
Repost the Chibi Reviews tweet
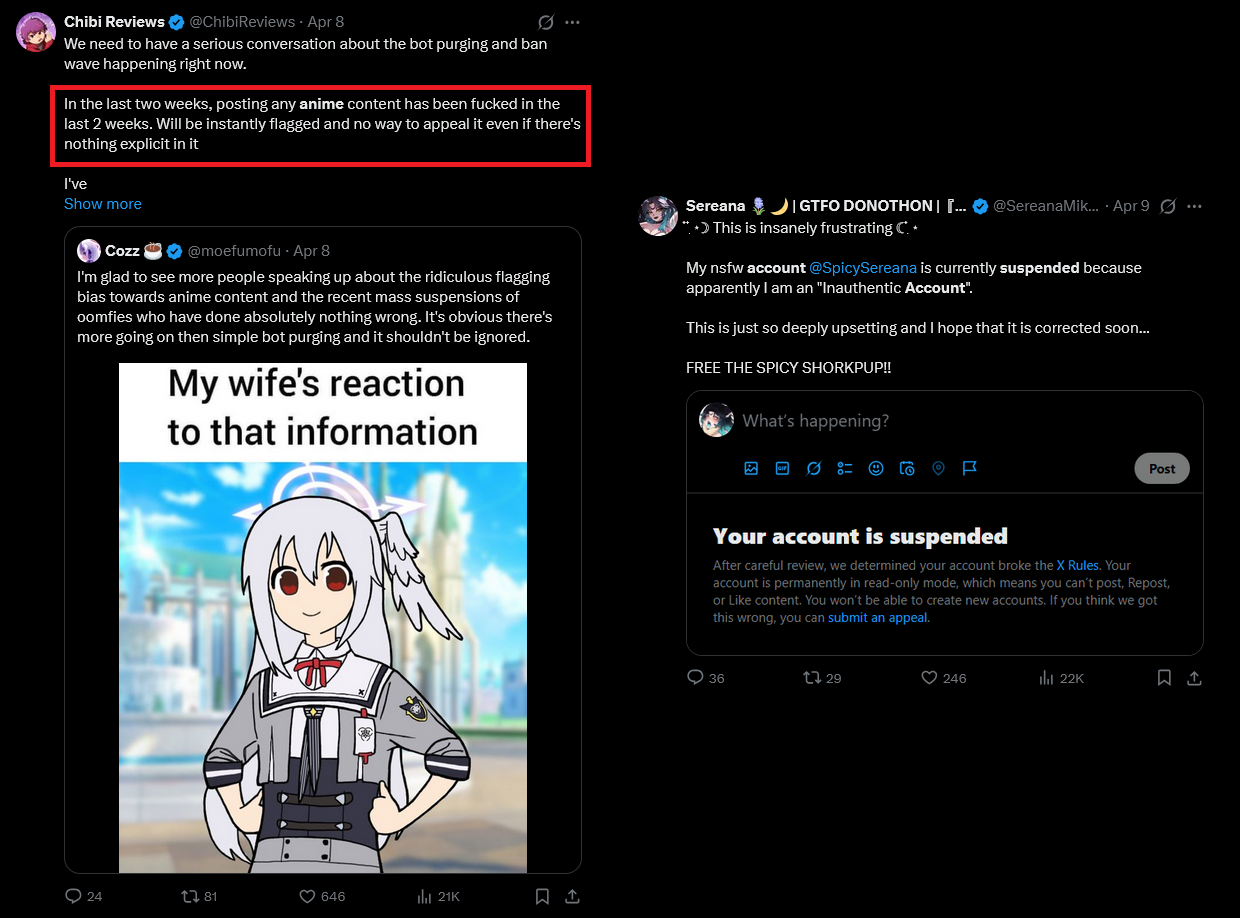point(197,896)
